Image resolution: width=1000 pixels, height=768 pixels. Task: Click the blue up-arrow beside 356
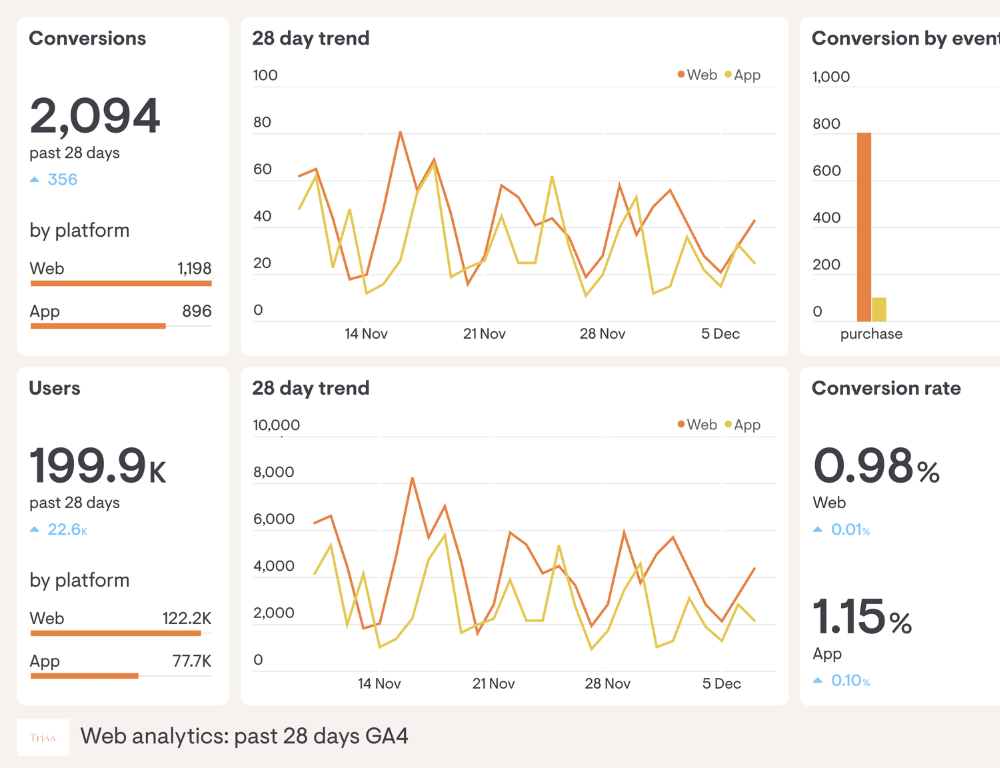(35, 180)
